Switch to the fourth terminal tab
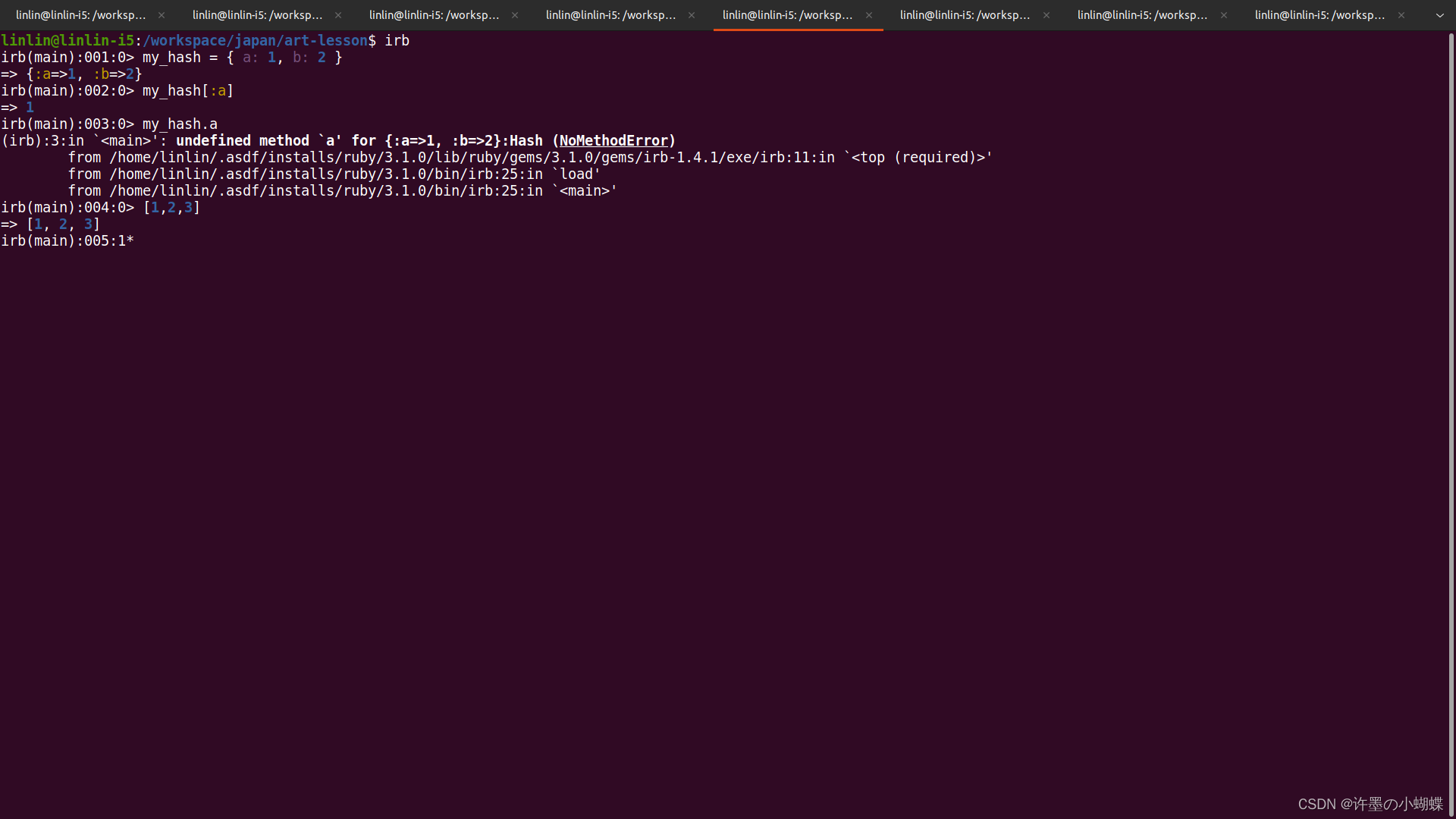Viewport: 1456px width, 819px height. tap(610, 15)
